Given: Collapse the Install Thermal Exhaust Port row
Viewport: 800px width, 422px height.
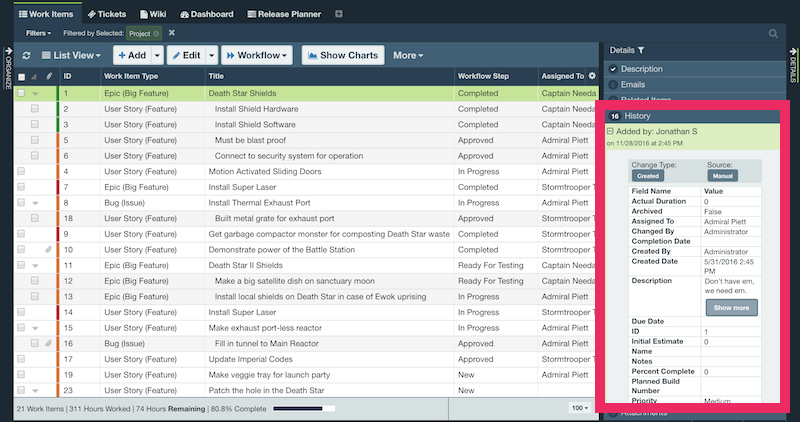Looking at the screenshot, I should pos(35,203).
